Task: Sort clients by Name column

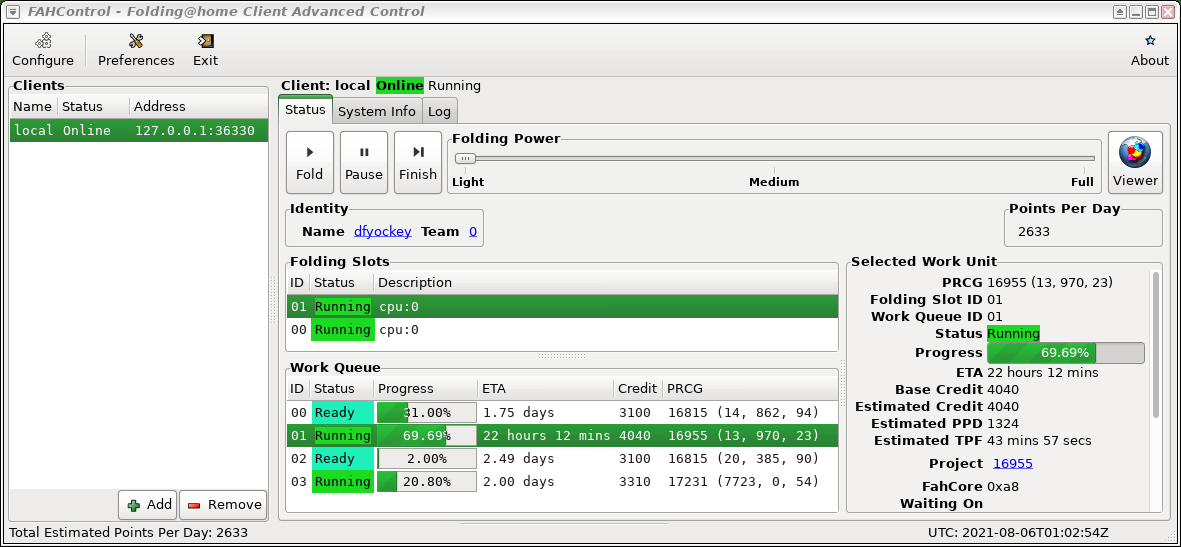Action: [33, 106]
